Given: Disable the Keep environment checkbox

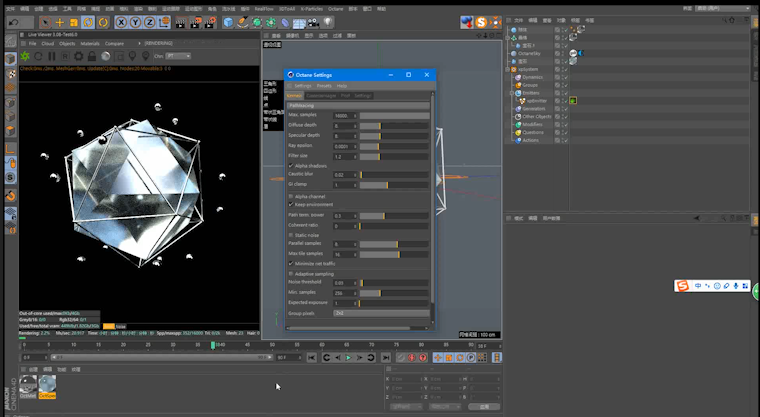Looking at the screenshot, I should point(291,204).
